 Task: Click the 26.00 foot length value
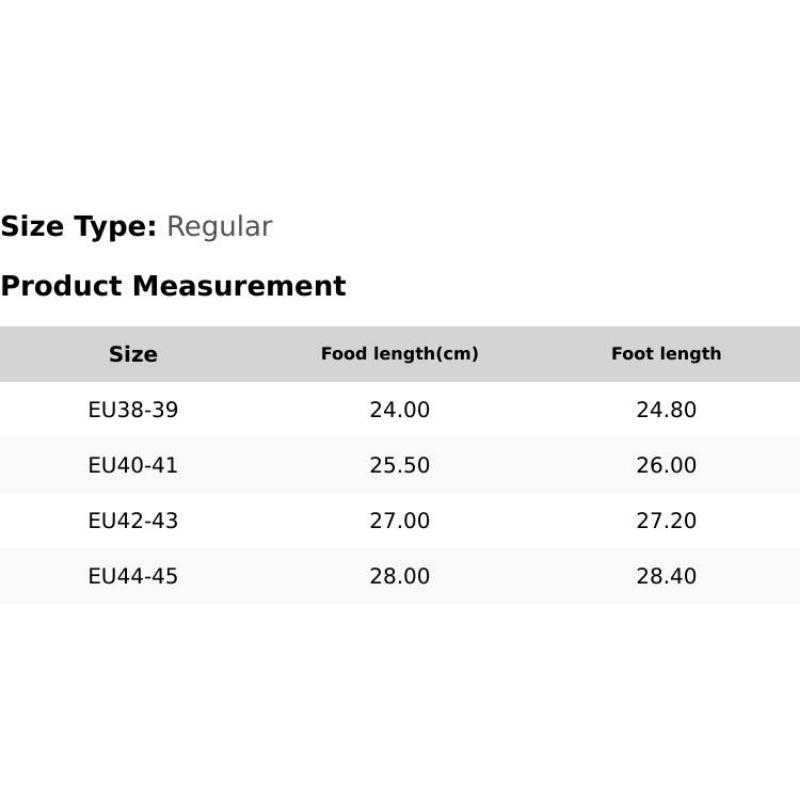coord(666,465)
